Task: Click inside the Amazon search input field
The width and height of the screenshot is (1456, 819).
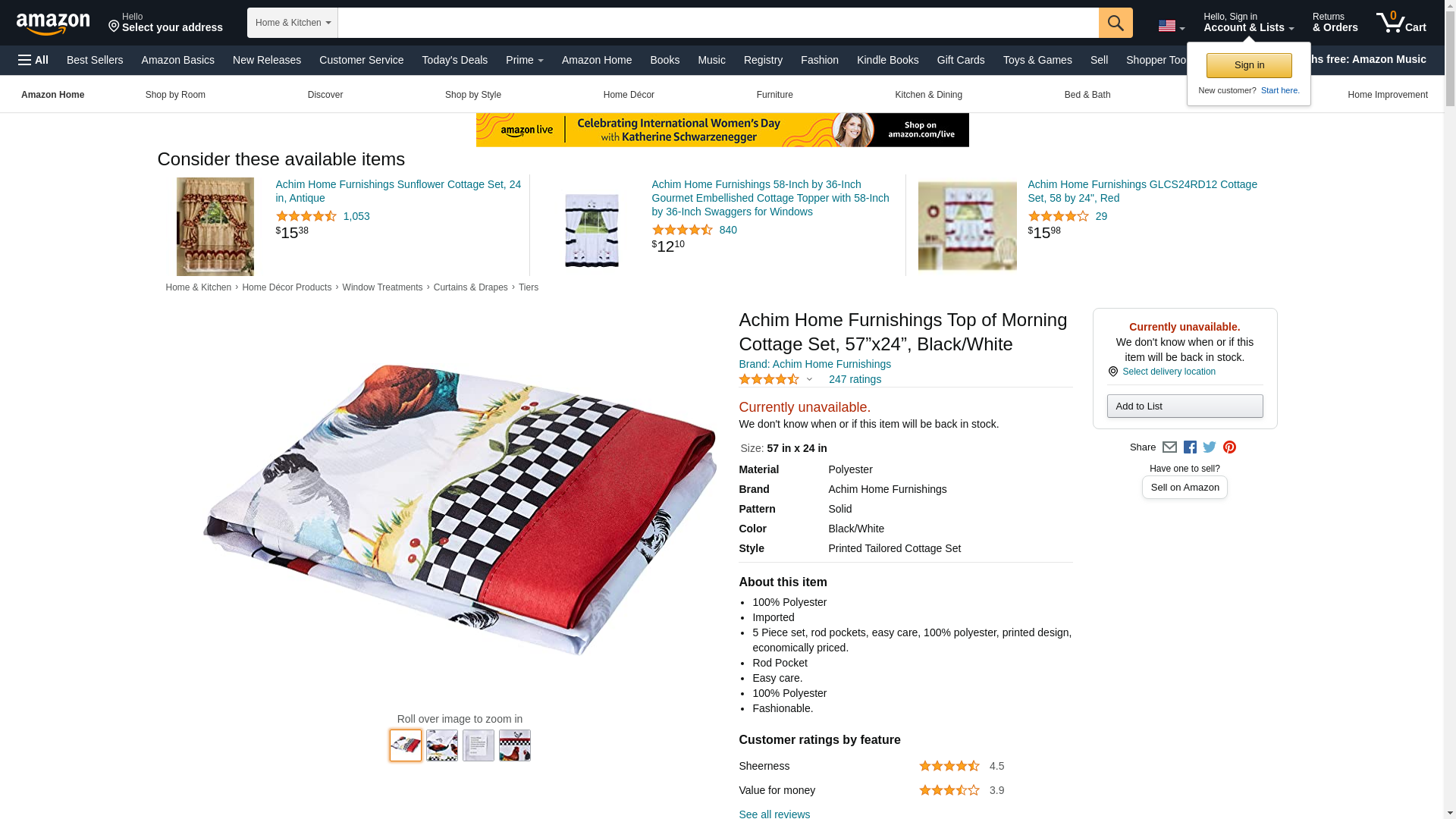Action: (x=718, y=23)
